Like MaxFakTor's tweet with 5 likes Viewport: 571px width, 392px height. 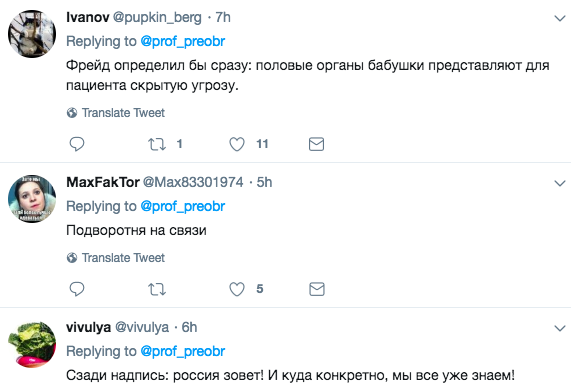tap(237, 289)
